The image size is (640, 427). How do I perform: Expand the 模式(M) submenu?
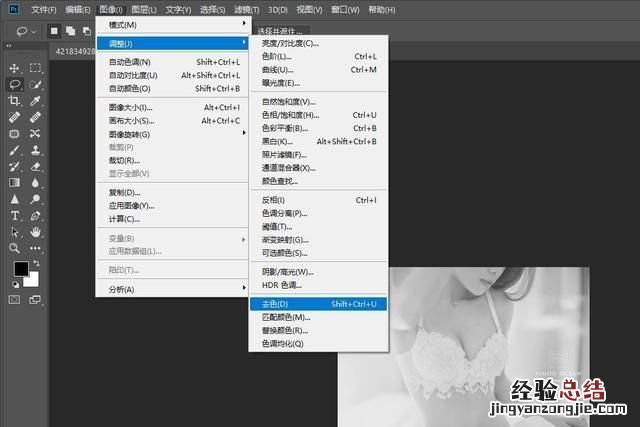pyautogui.click(x=173, y=25)
